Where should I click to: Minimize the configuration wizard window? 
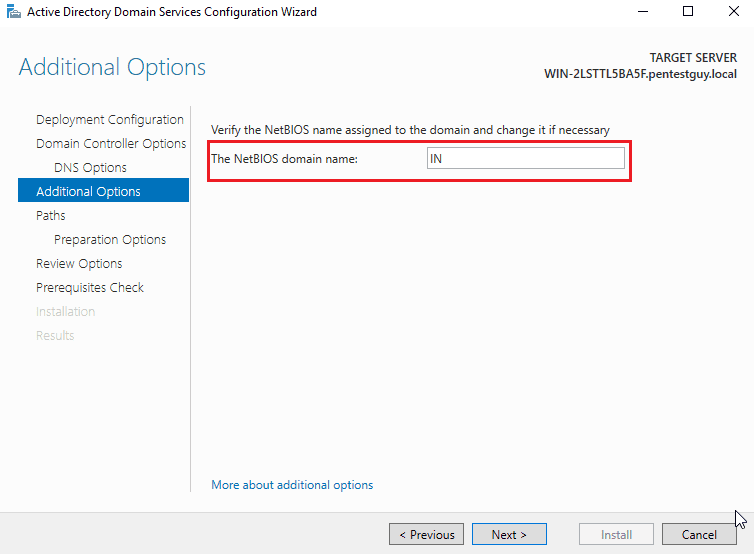pyautogui.click(x=643, y=12)
